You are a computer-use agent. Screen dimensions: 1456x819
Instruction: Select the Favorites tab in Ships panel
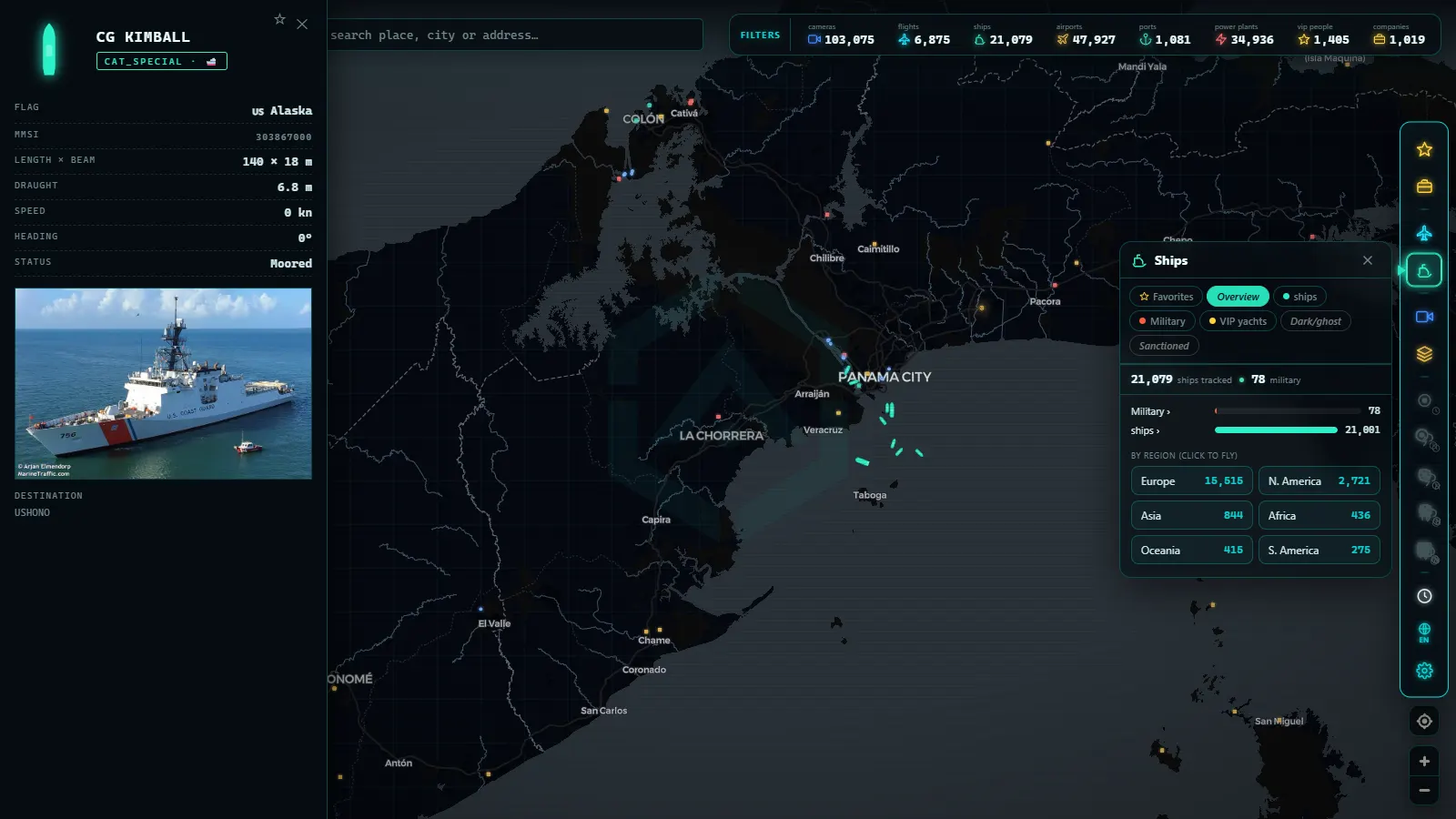tap(1166, 297)
